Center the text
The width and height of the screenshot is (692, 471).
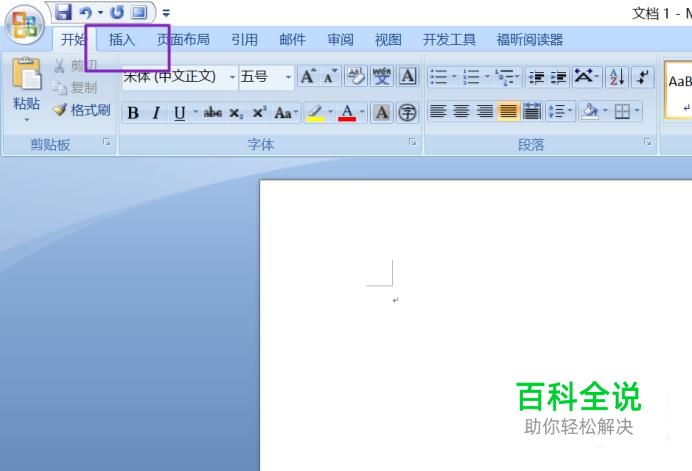(461, 111)
